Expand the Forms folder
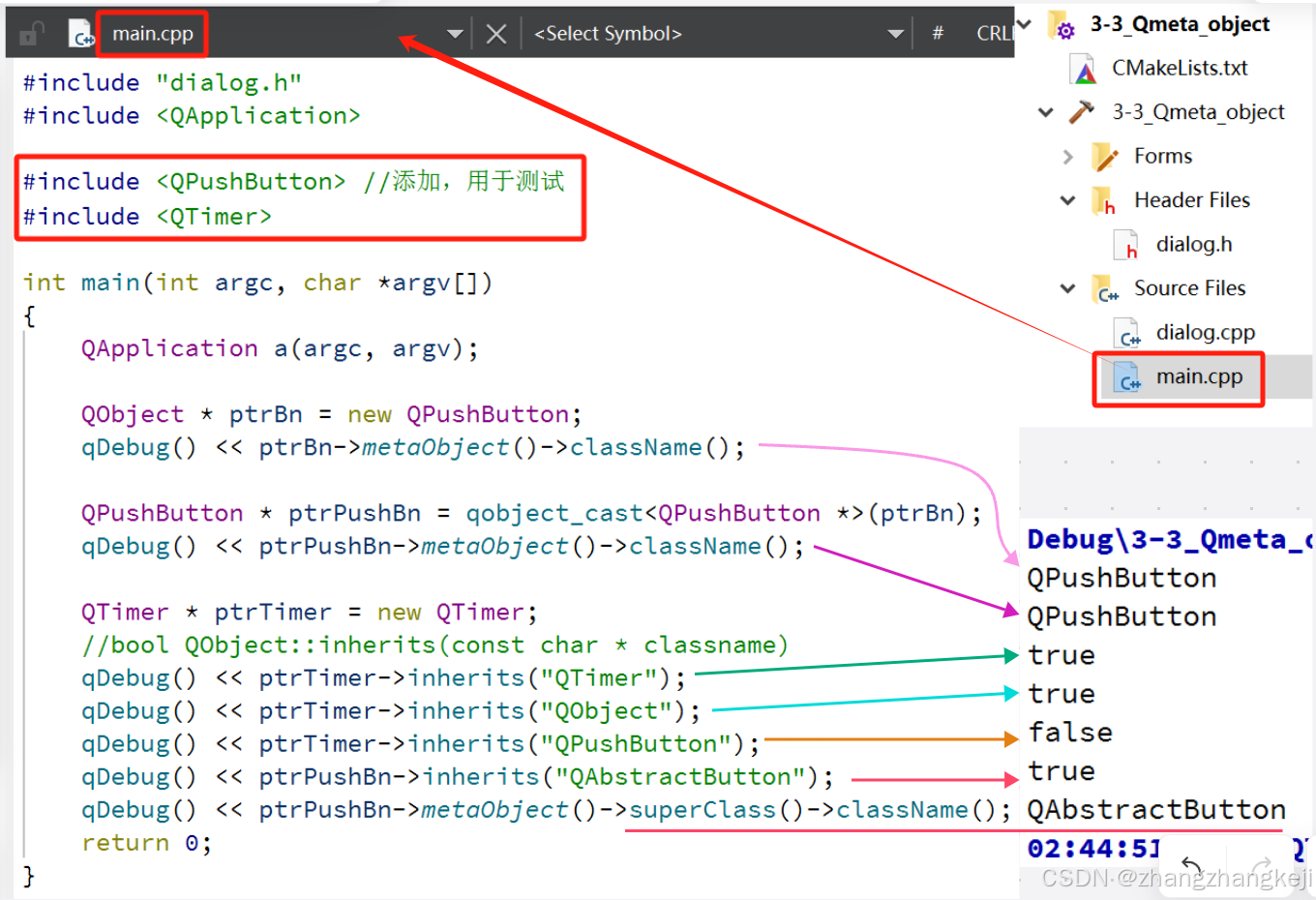The height and width of the screenshot is (900, 1316). [1068, 156]
